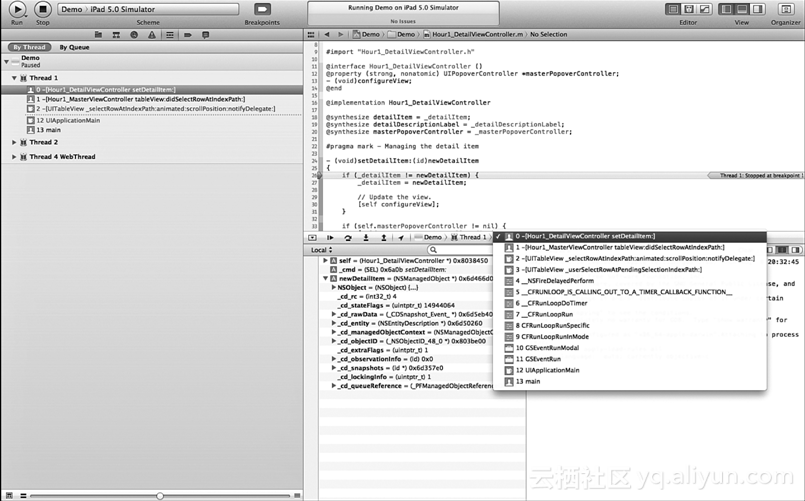This screenshot has width=805, height=501.
Task: Show the Project navigator
Action: (99, 35)
